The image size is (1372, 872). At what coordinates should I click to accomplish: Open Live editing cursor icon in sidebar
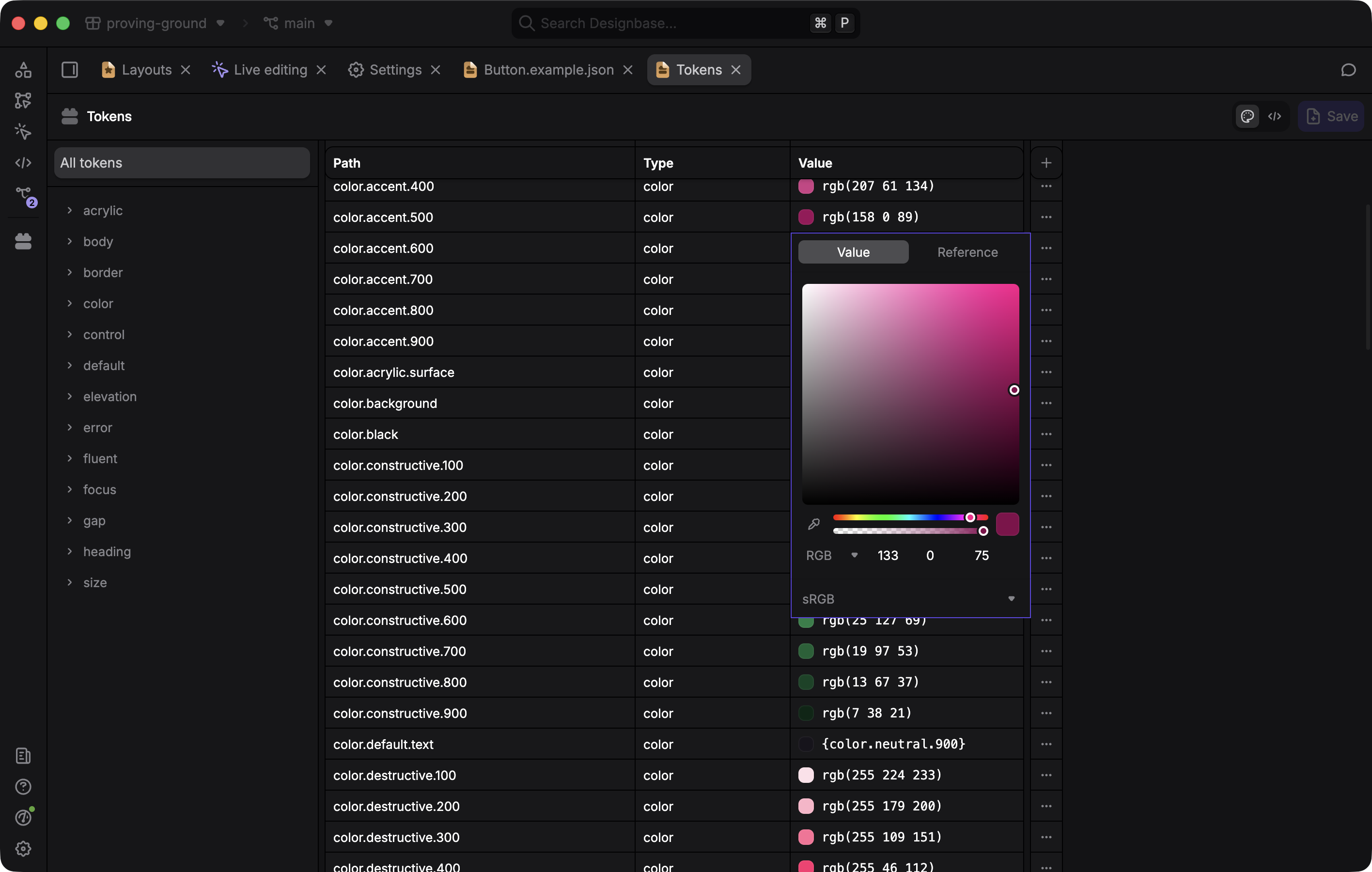(23, 132)
